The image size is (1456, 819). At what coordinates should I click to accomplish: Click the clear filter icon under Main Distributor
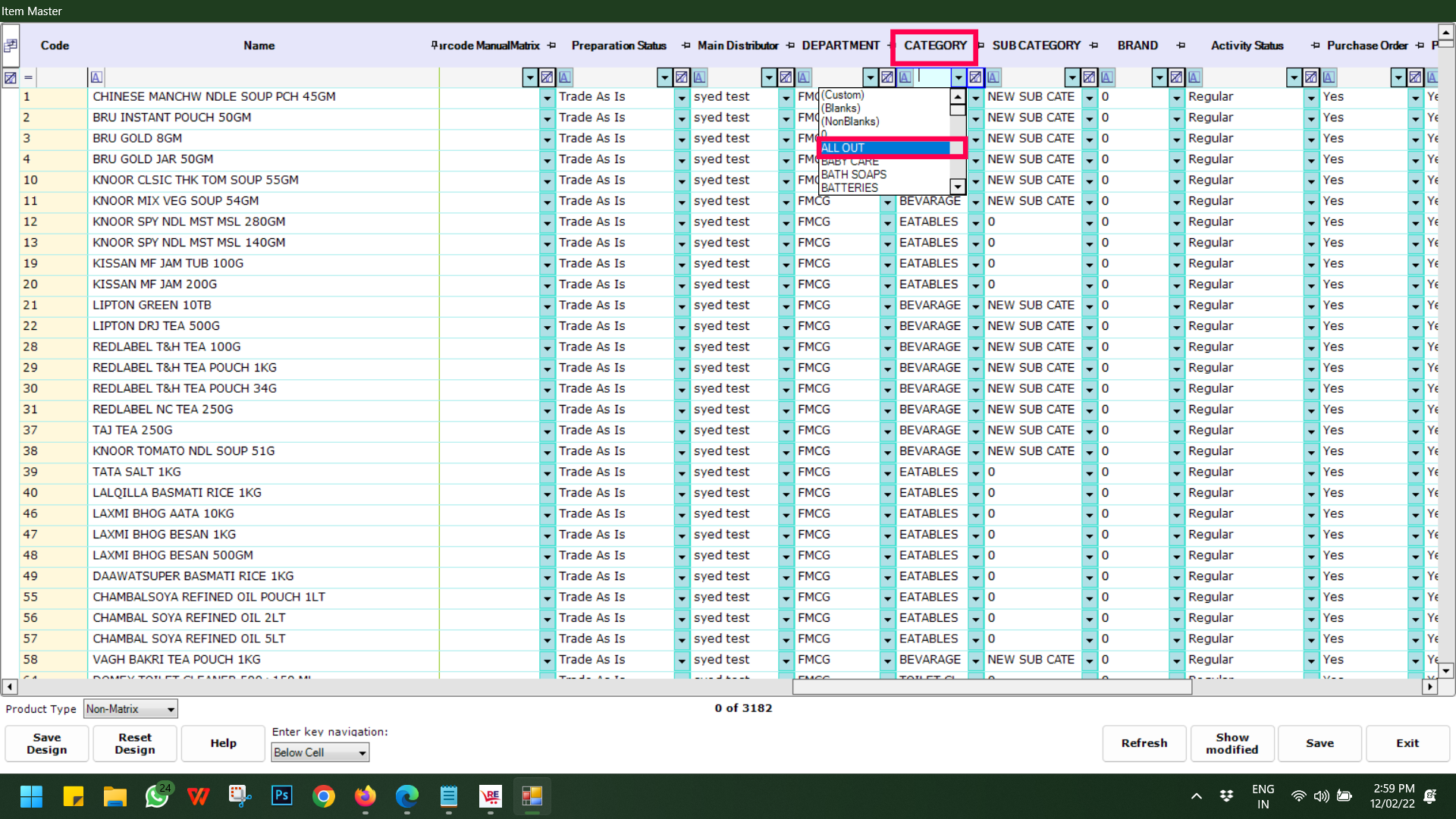[785, 77]
